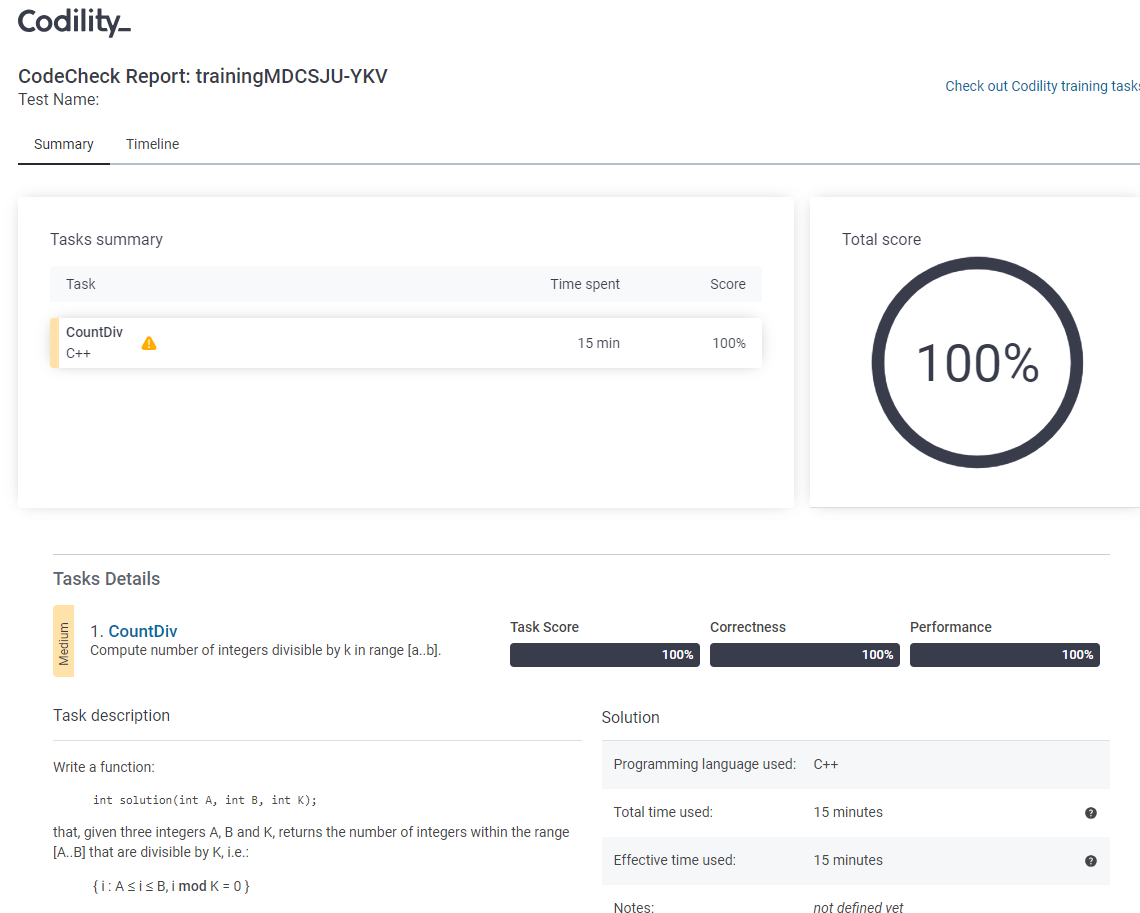Image resolution: width=1140 pixels, height=913 pixels.
Task: Click the 100% score in CountDiv row
Action: pos(728,343)
